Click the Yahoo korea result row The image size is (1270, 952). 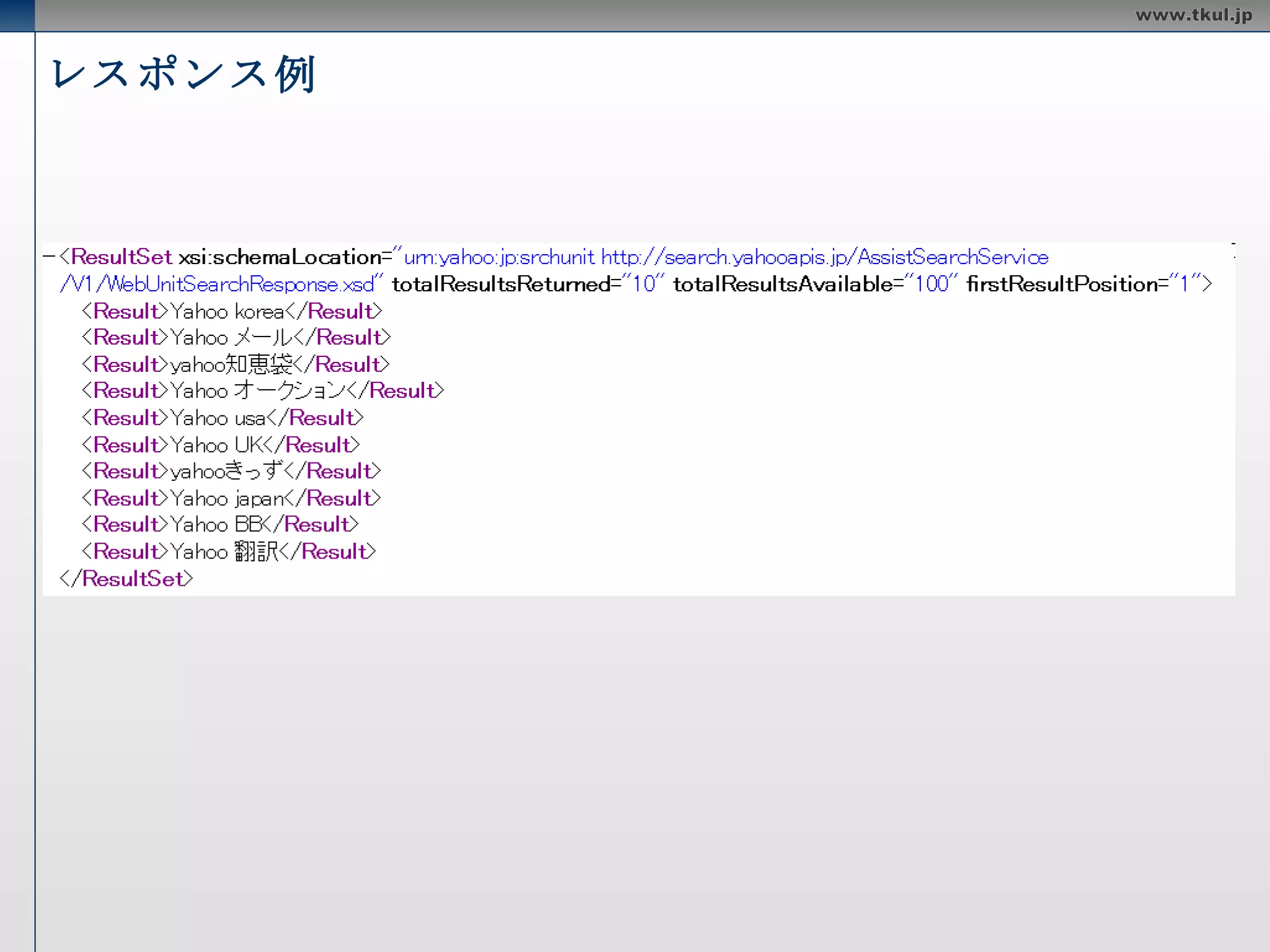coord(232,311)
